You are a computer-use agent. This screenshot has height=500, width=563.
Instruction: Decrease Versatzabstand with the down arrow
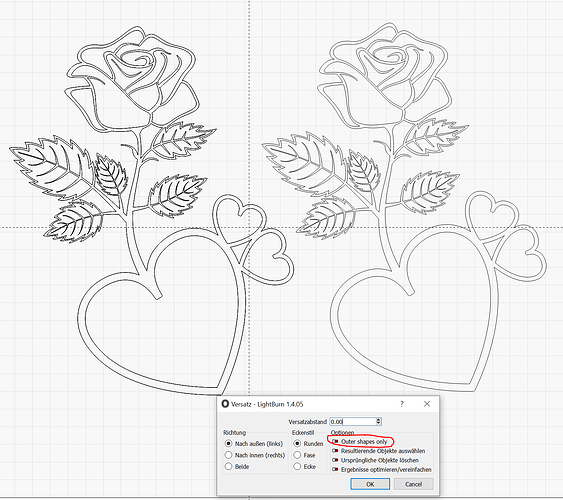(x=378, y=424)
